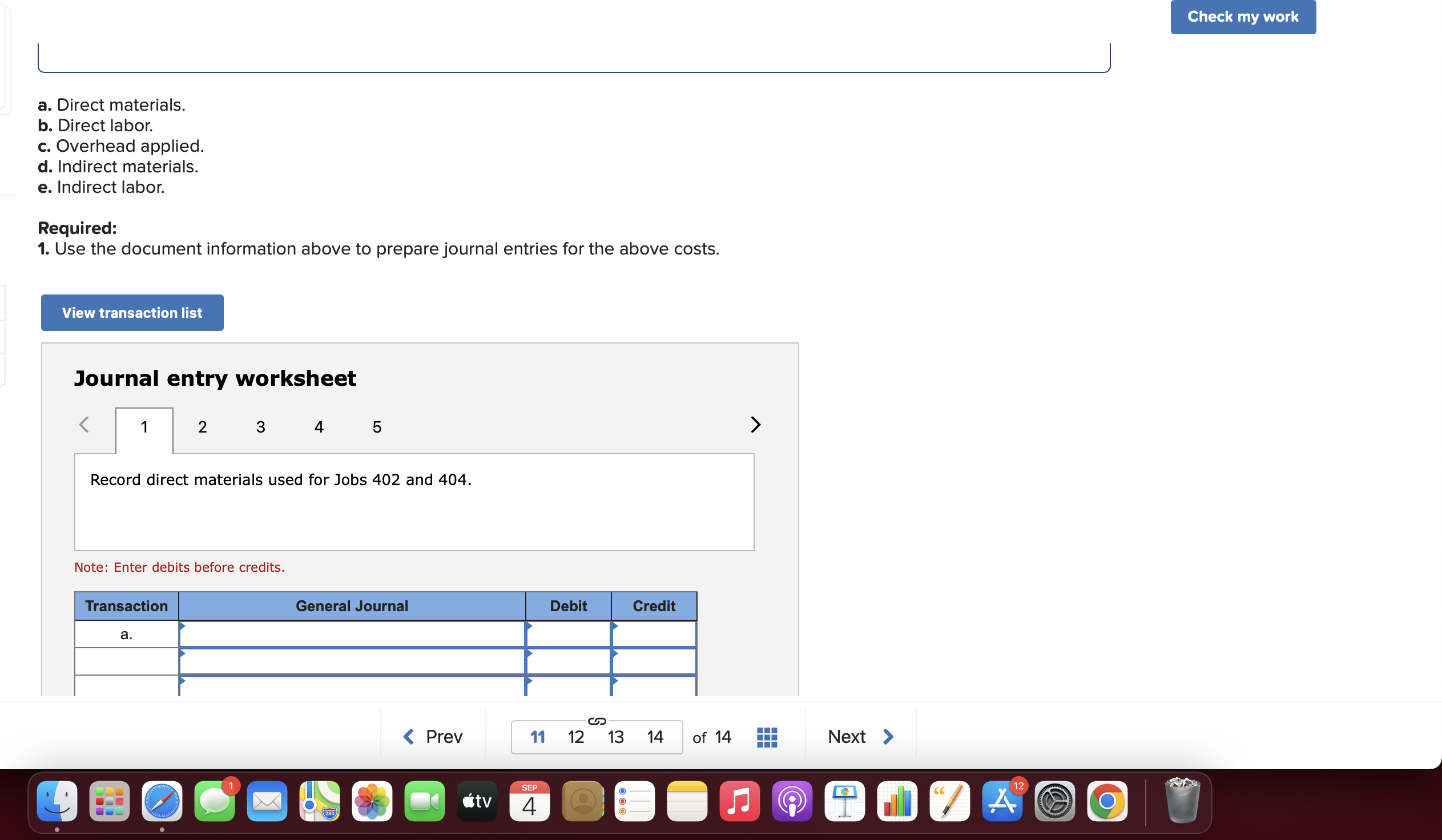1442x840 pixels.
Task: Open Google Chrome in the dock
Action: coord(1107,801)
